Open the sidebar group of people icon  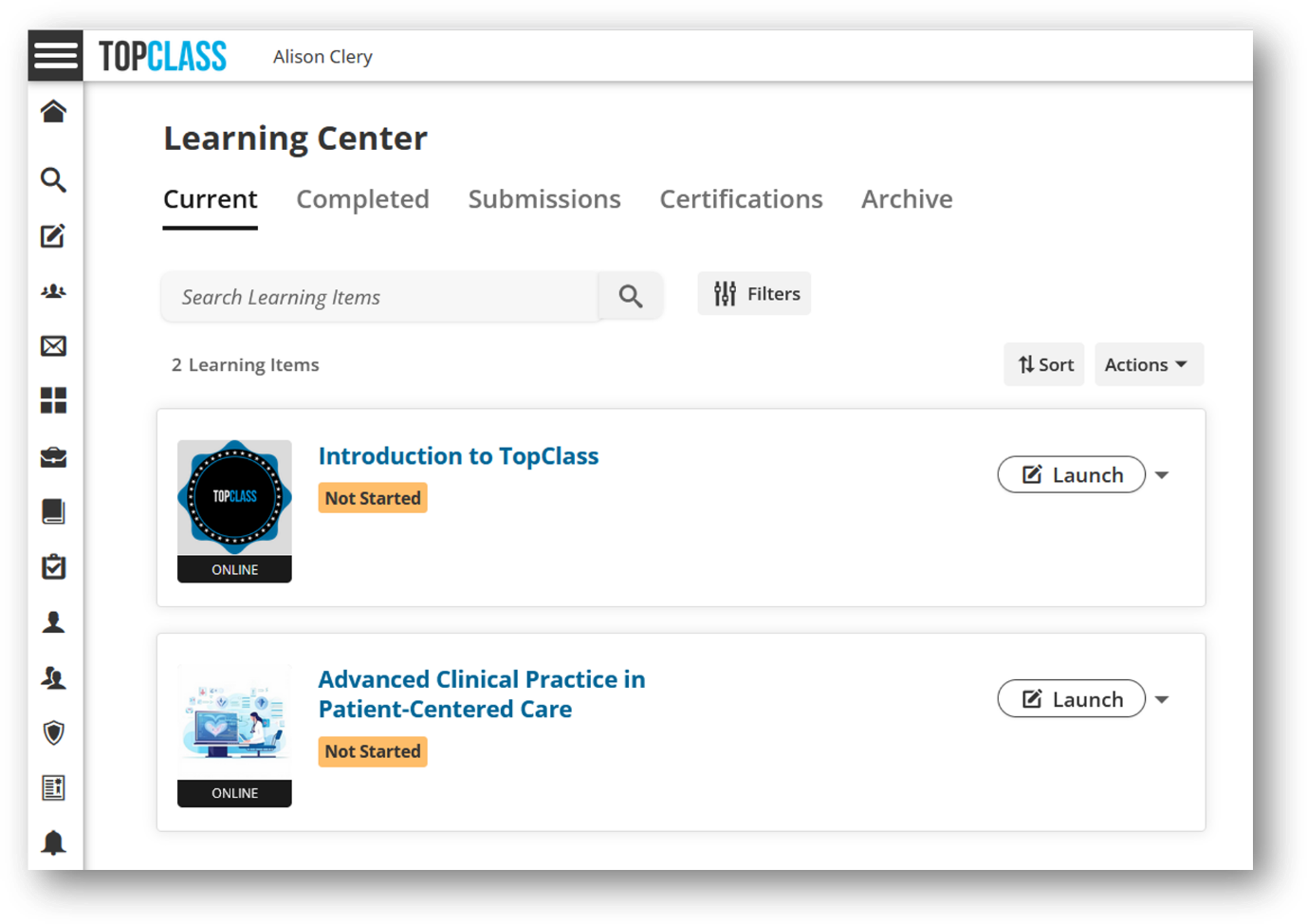click(x=54, y=291)
